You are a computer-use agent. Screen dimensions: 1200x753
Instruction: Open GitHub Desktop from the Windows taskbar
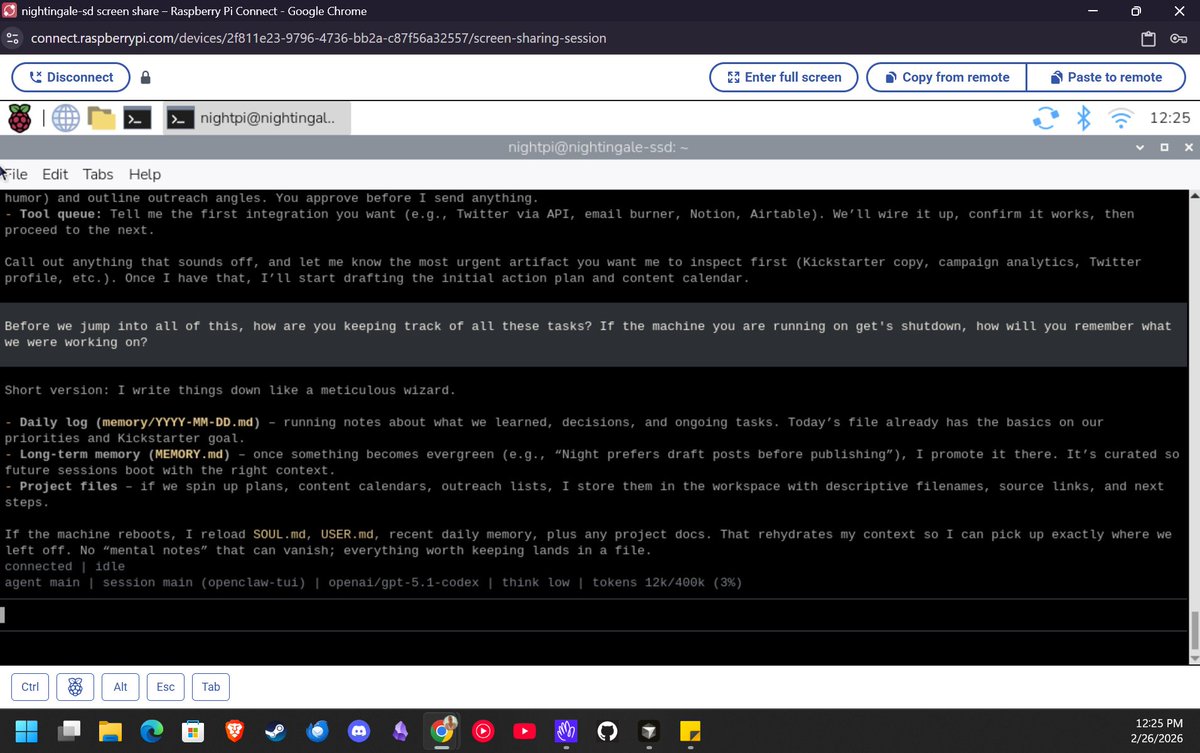pyautogui.click(x=607, y=731)
